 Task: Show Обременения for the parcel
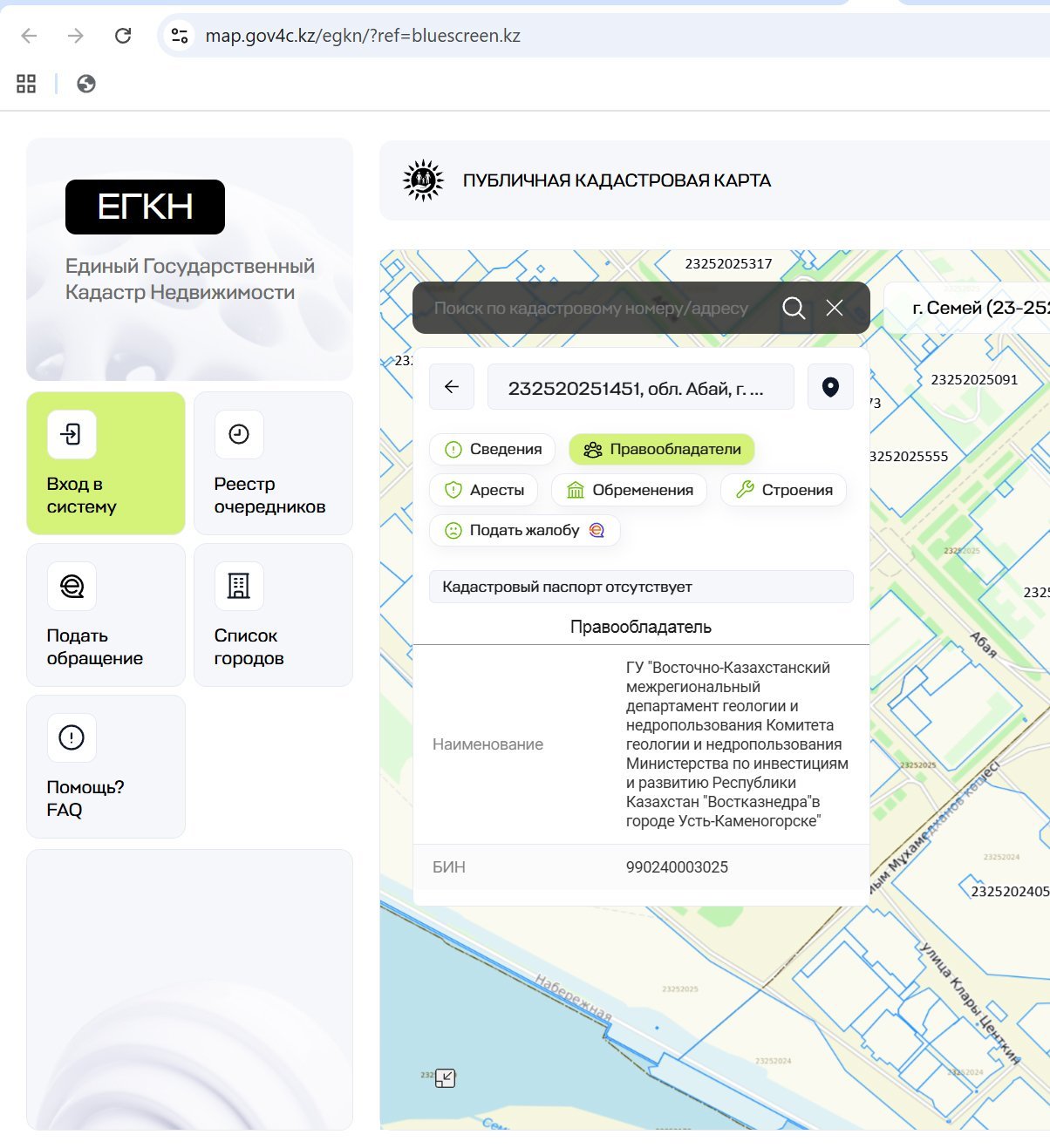[630, 490]
